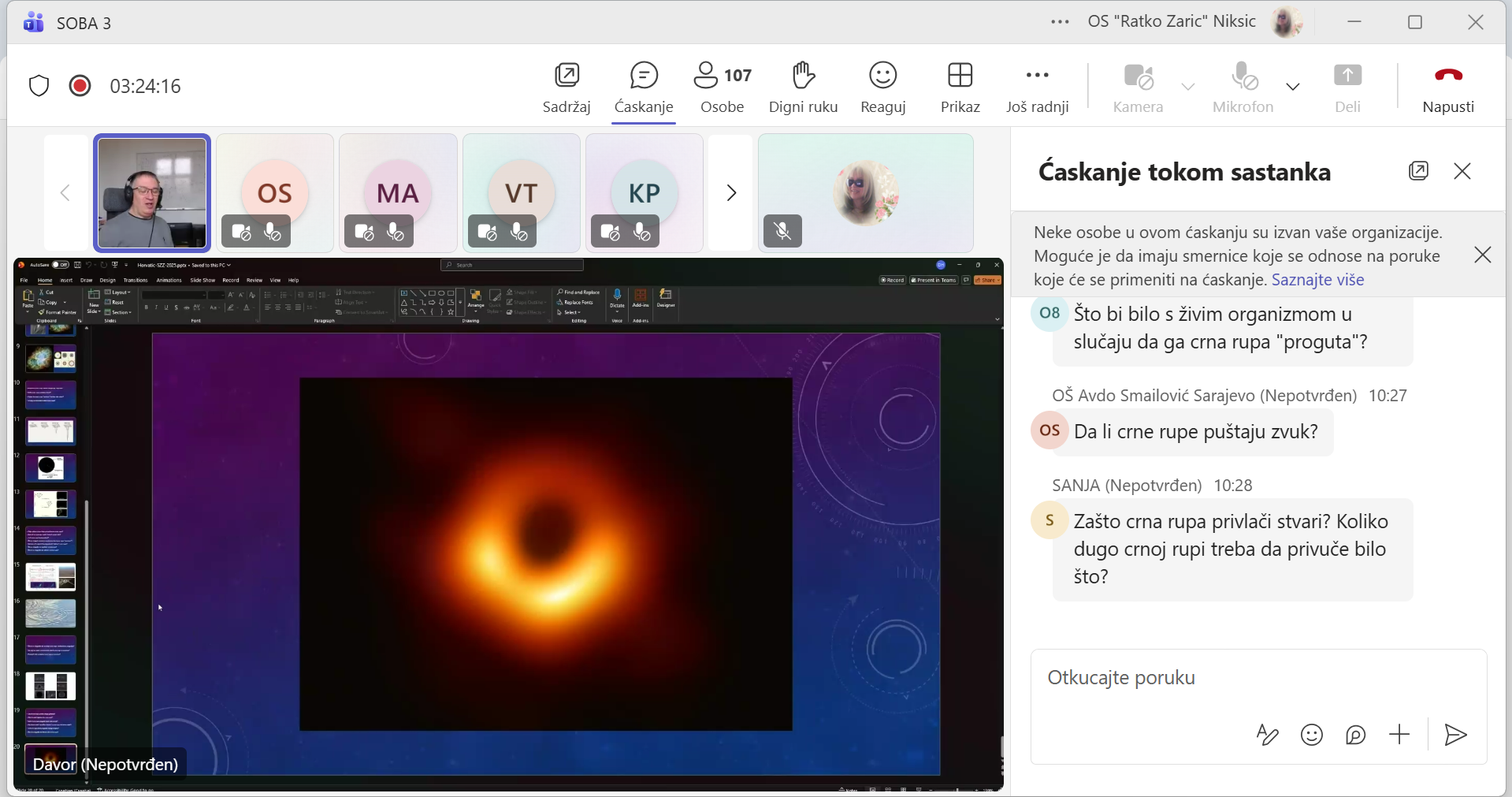Viewport: 1512px width, 797px height.
Task: Toggle the Ćaskanje chat panel
Action: [644, 87]
